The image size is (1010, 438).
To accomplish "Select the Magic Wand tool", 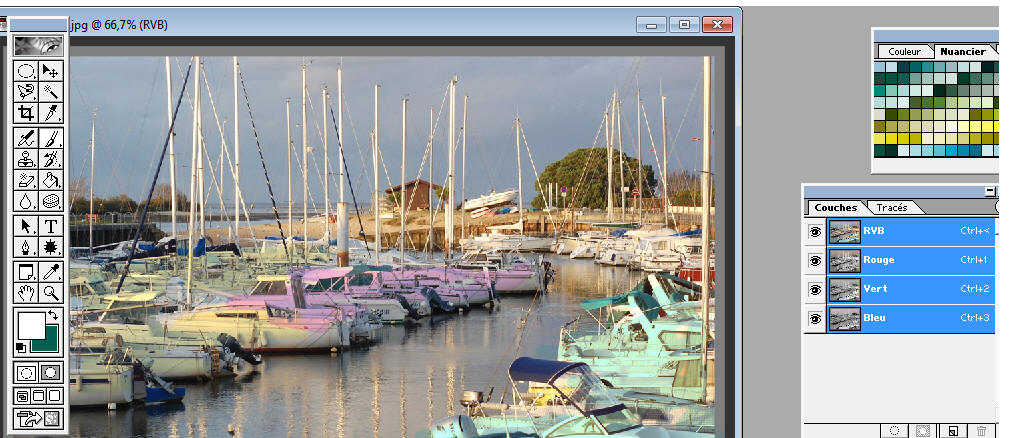I will pyautogui.click(x=51, y=91).
